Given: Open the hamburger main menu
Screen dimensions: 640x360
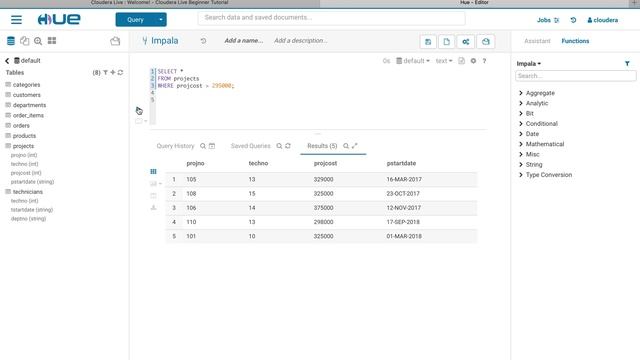Looking at the screenshot, I should pyautogui.click(x=16, y=20).
